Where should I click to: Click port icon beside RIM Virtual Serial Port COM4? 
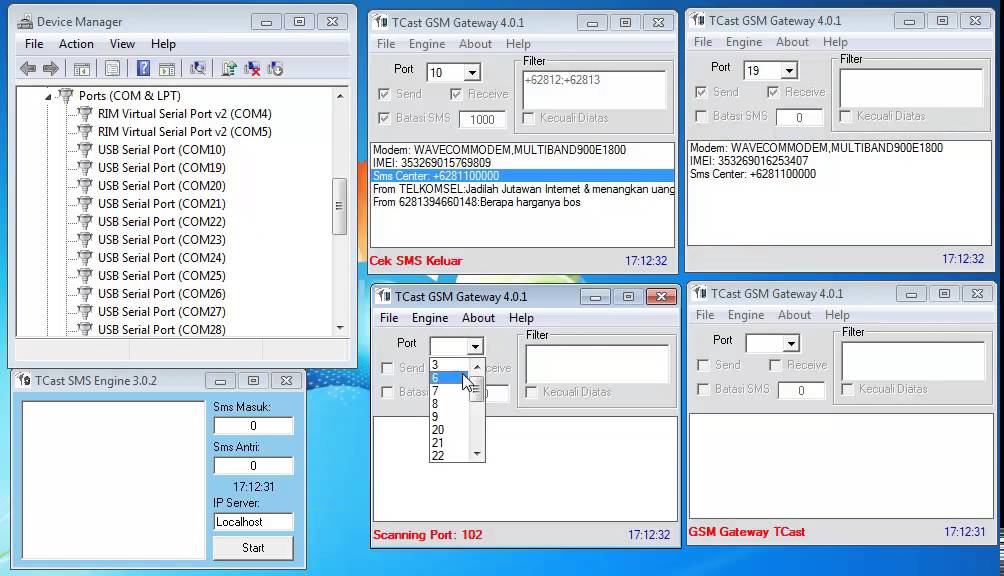[85, 114]
